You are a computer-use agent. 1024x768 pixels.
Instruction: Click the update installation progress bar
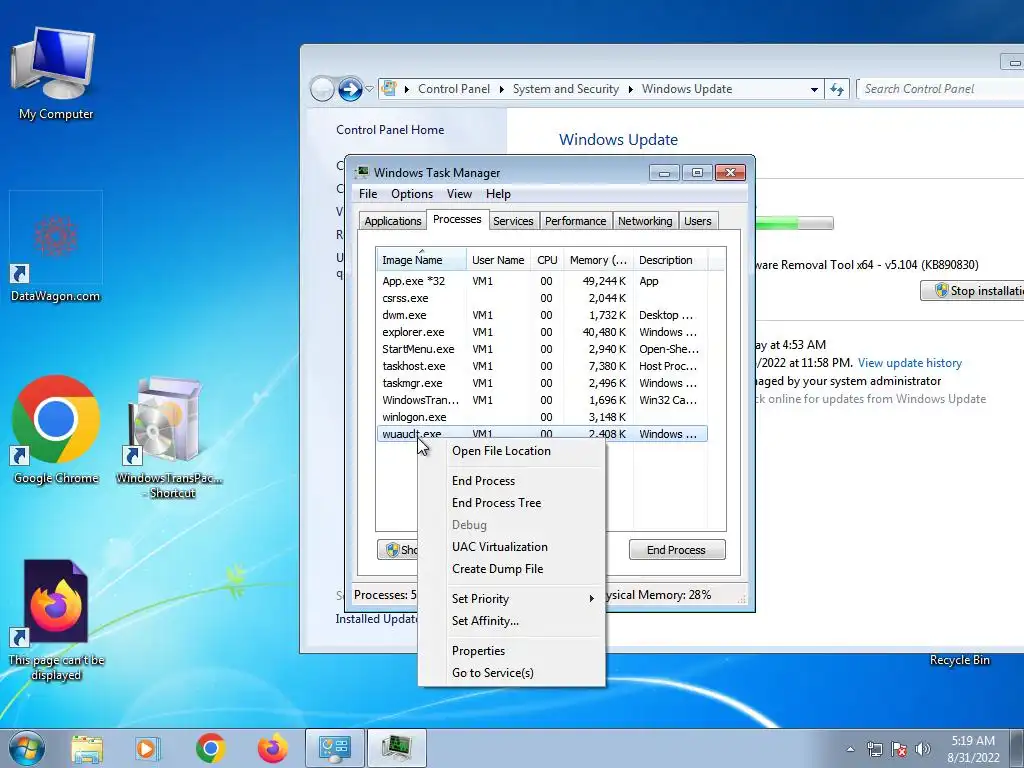pos(794,223)
